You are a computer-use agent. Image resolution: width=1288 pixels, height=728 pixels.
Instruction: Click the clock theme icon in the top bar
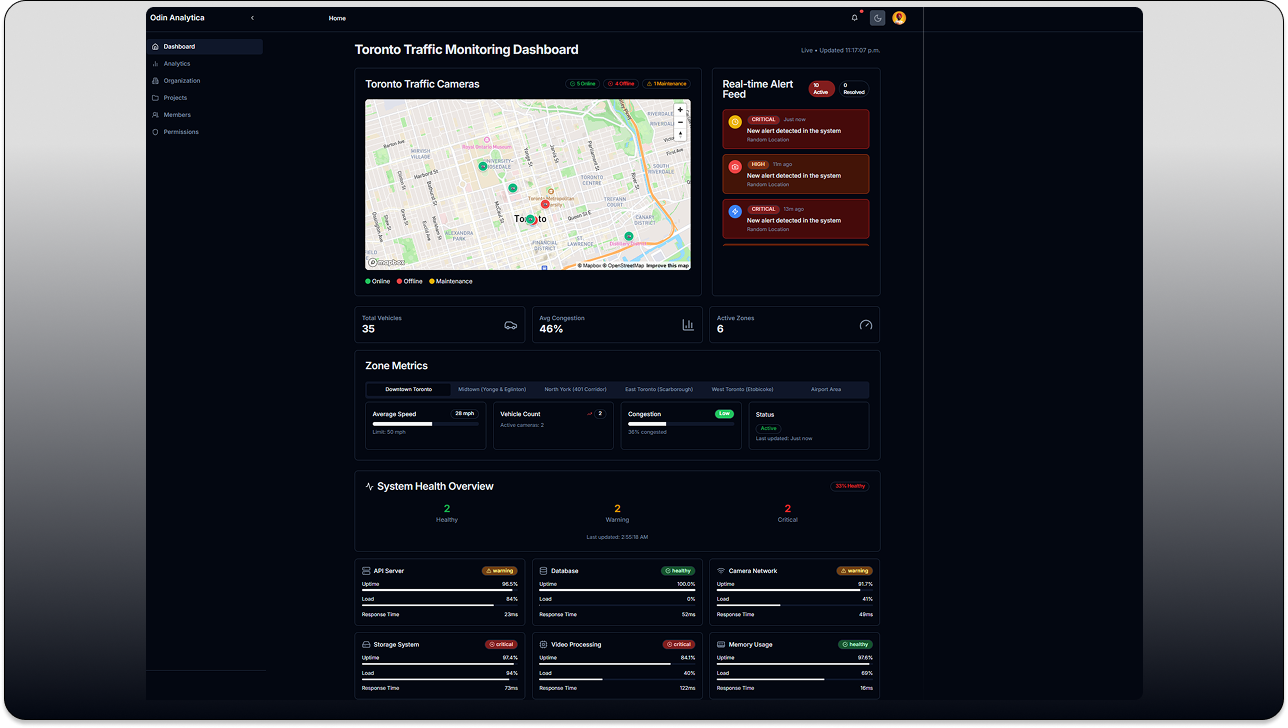pyautogui.click(x=876, y=17)
